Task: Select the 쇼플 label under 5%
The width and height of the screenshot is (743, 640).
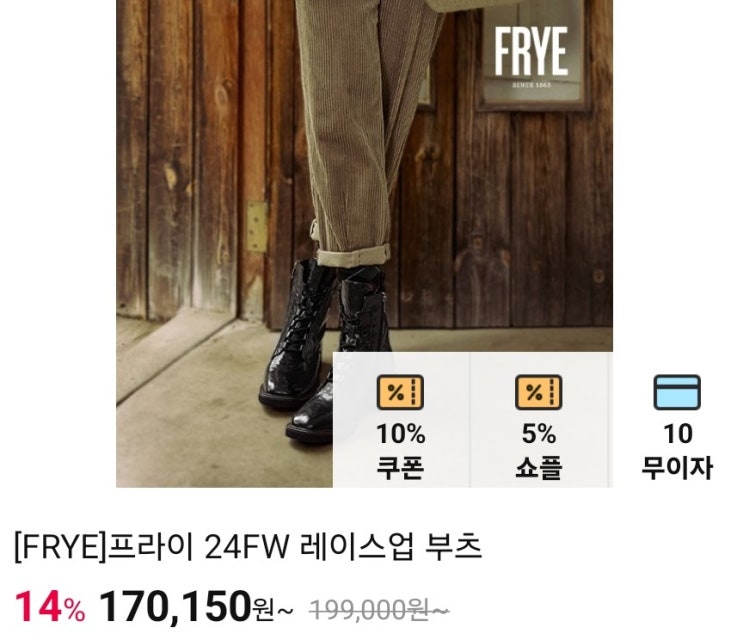Action: tap(539, 467)
